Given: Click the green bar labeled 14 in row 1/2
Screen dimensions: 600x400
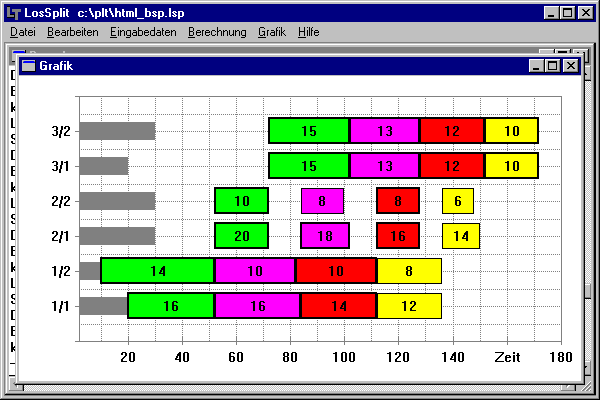Looking at the screenshot, I should coord(157,271).
